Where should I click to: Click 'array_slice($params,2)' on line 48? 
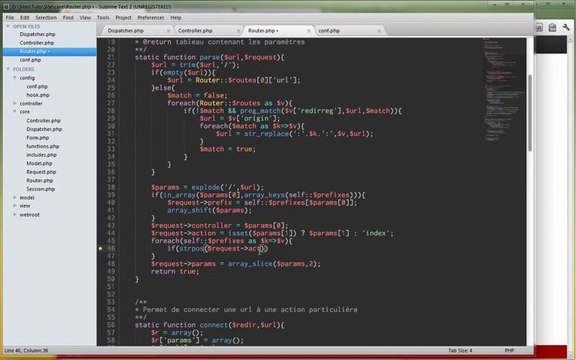[272, 264]
